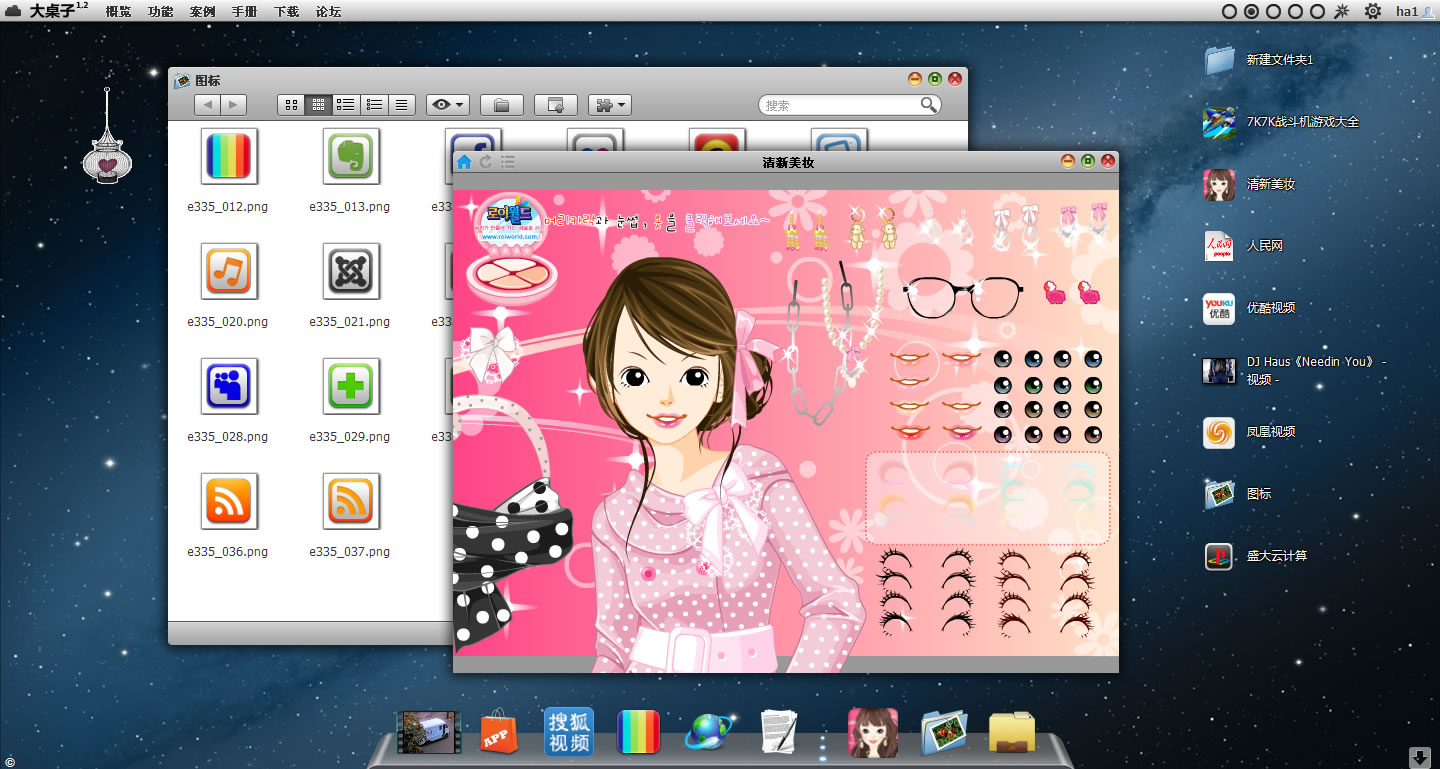Open the 论坛 menu in top bar
The image size is (1440, 769).
[x=328, y=12]
